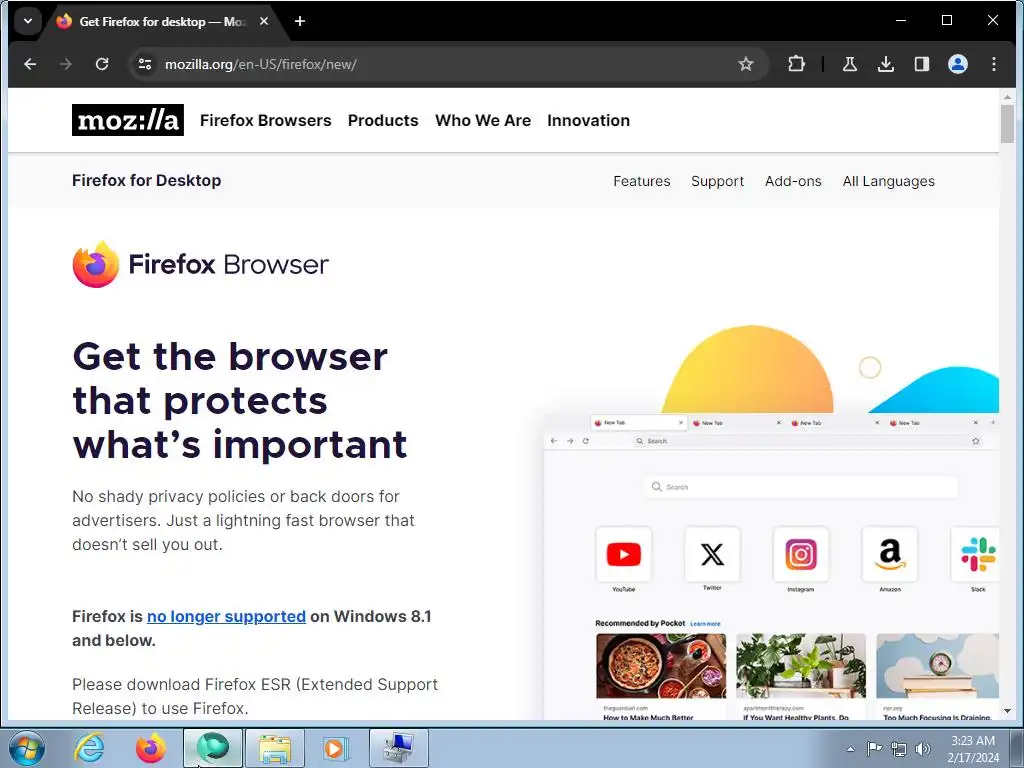
Task: Open a new tab with plus button
Action: (300, 22)
